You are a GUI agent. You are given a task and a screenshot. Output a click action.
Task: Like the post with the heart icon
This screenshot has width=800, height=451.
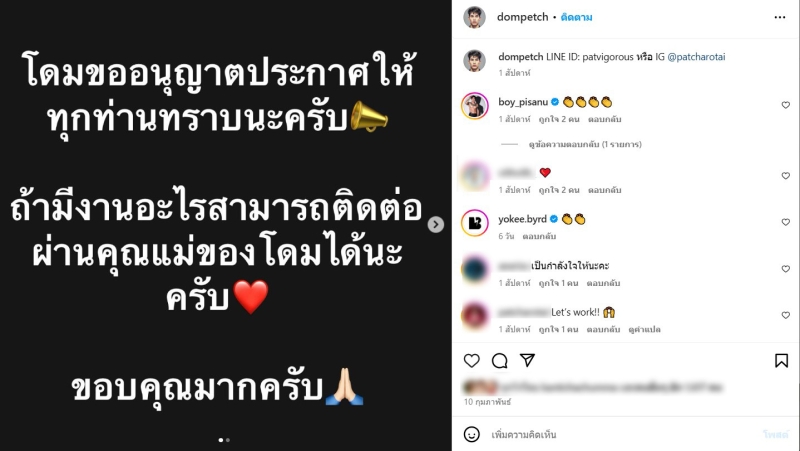[x=471, y=361]
